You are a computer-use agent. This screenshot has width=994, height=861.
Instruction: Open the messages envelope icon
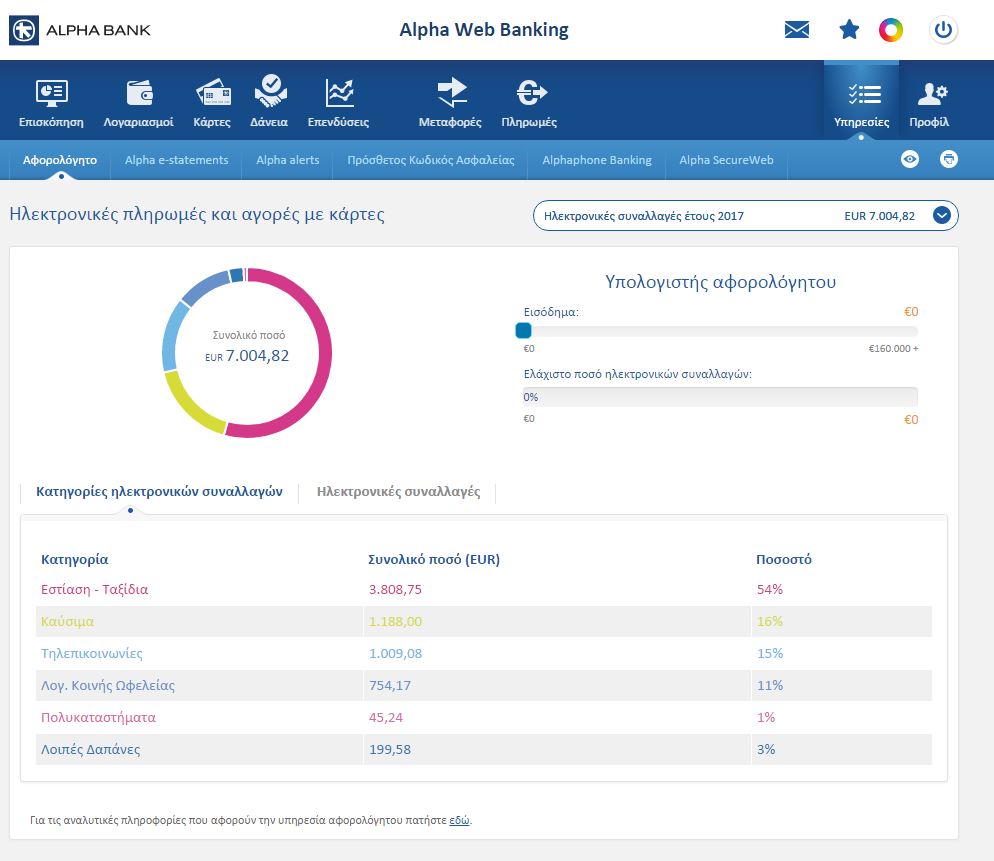pos(796,29)
